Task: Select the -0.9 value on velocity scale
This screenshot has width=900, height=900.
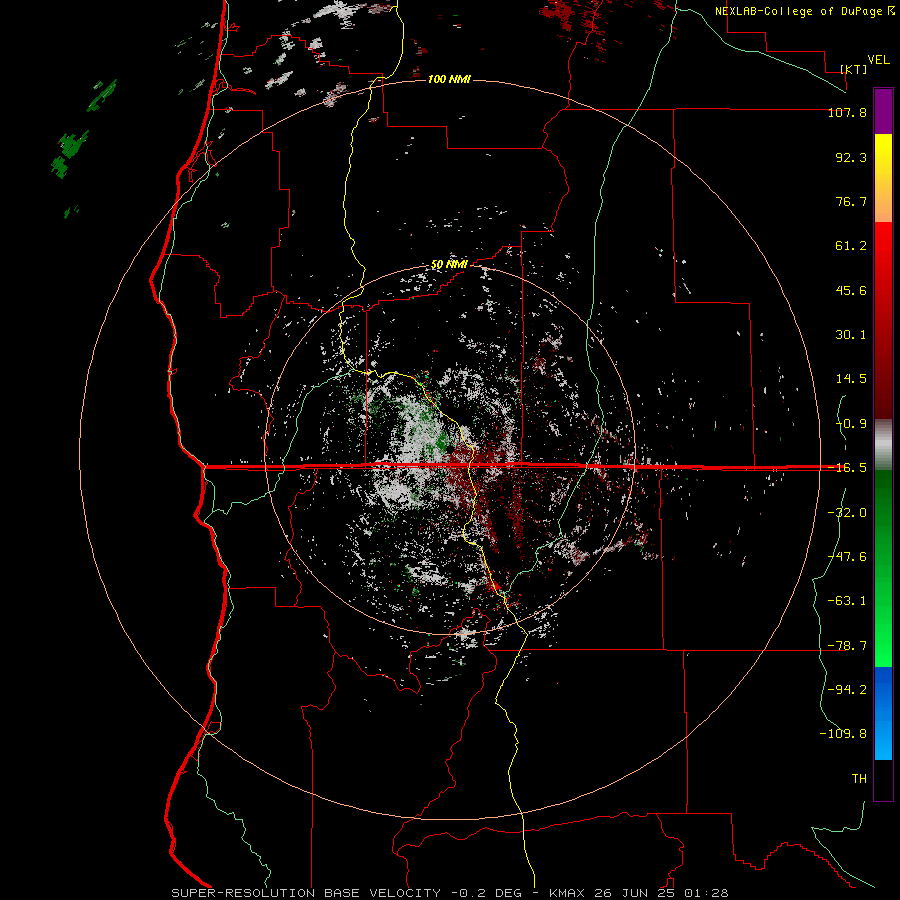Action: coord(851,424)
